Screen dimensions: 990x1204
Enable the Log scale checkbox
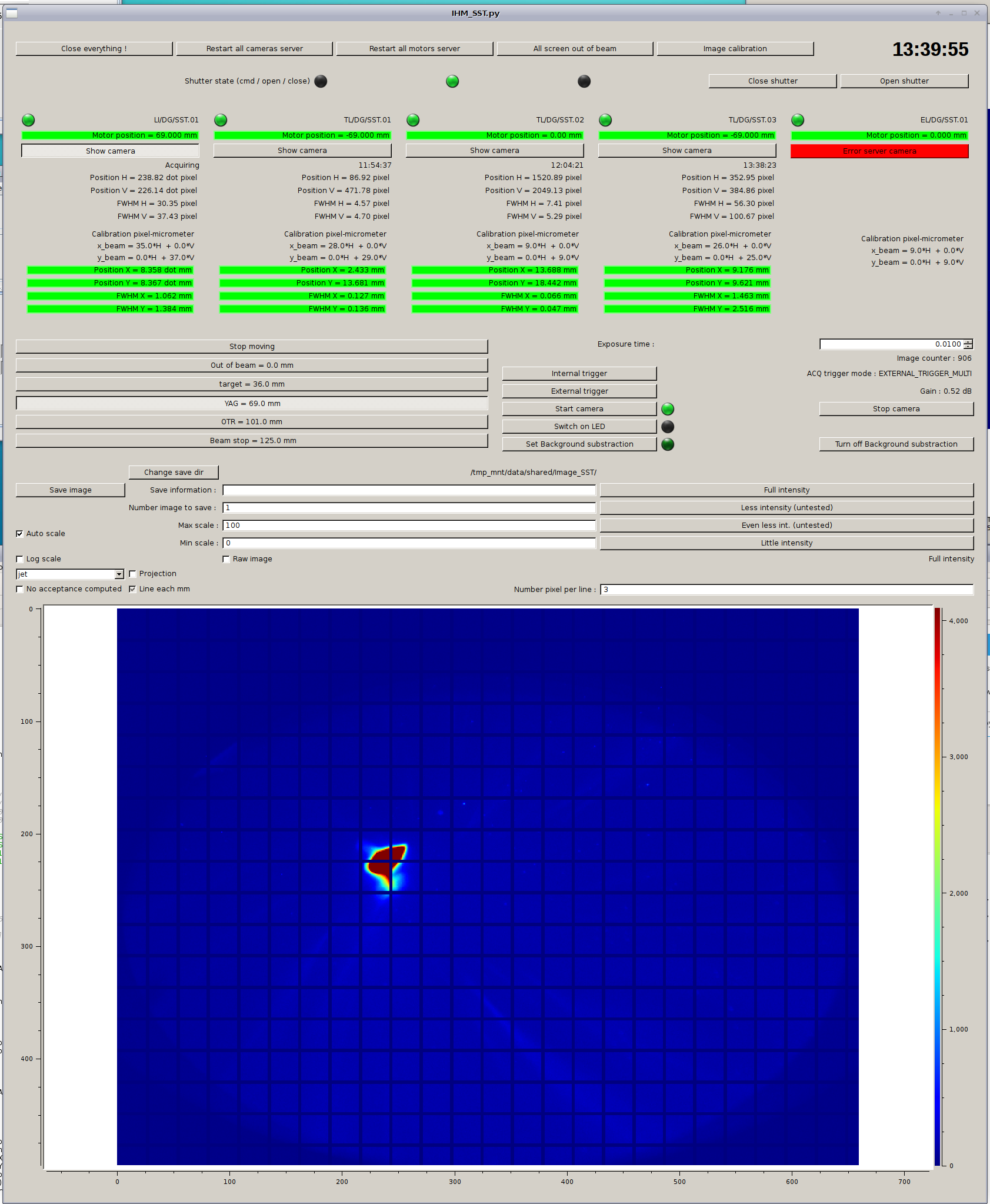(19, 559)
